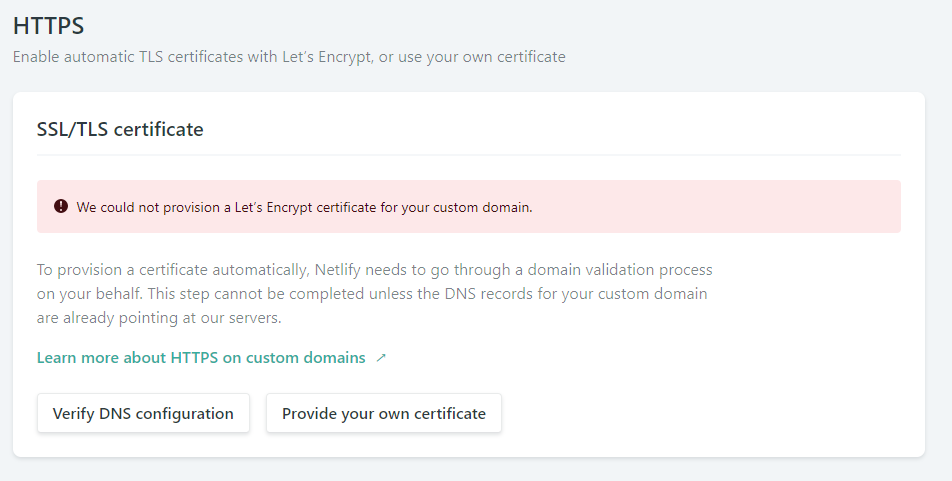The image size is (952, 481).
Task: Click the HTTPS page heading
Action: coord(48,27)
